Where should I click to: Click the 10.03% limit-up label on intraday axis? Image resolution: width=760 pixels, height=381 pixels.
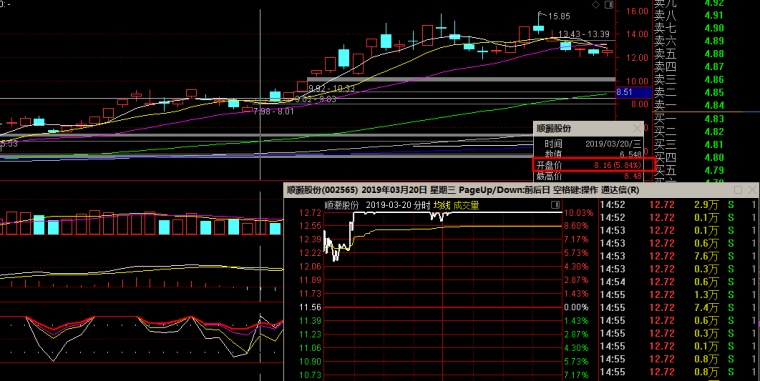click(x=579, y=213)
